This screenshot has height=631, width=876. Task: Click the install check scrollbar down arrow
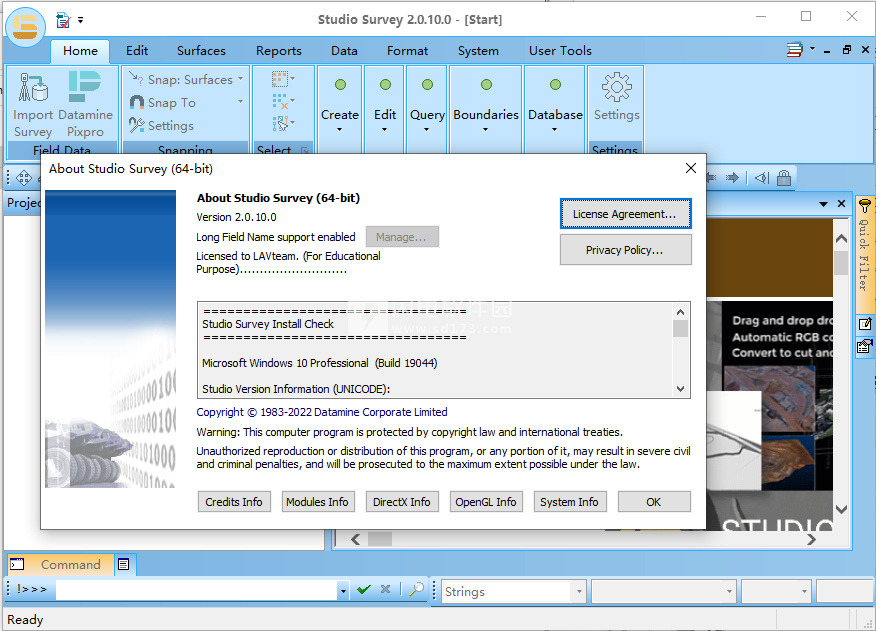click(x=680, y=388)
